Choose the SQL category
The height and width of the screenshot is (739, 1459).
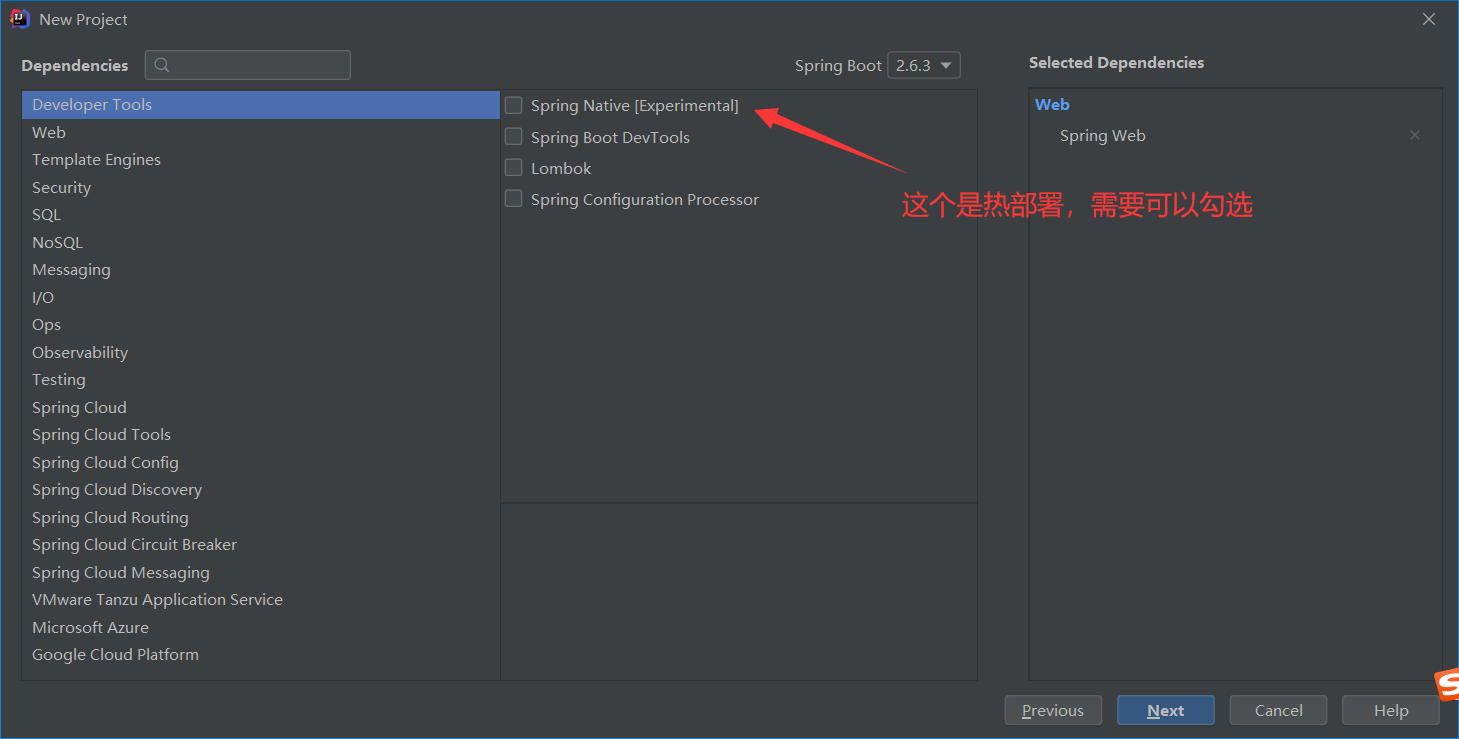click(261, 215)
